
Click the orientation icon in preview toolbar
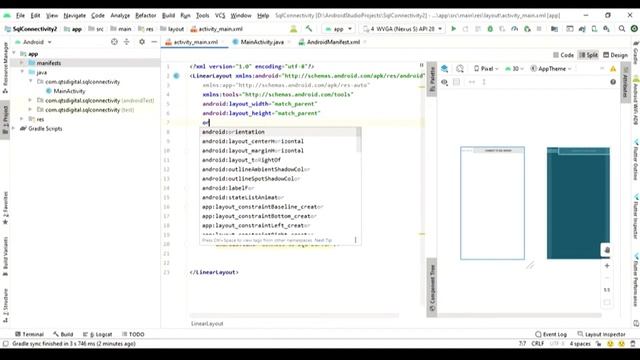460,69
